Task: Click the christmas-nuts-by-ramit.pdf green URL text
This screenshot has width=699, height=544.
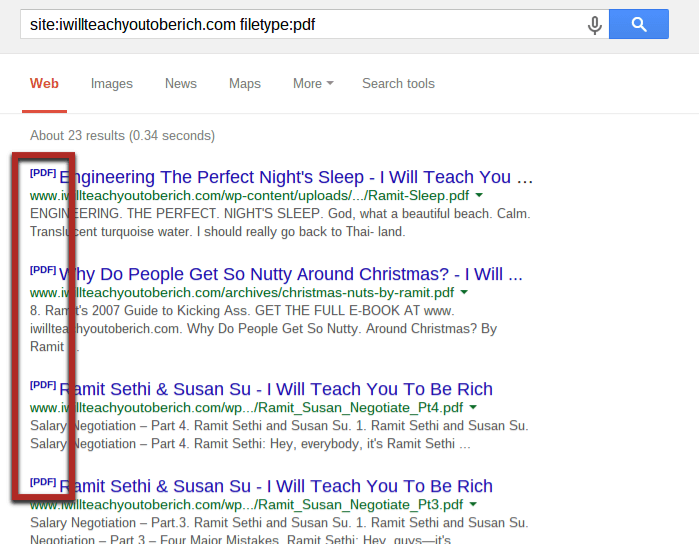Action: 242,293
